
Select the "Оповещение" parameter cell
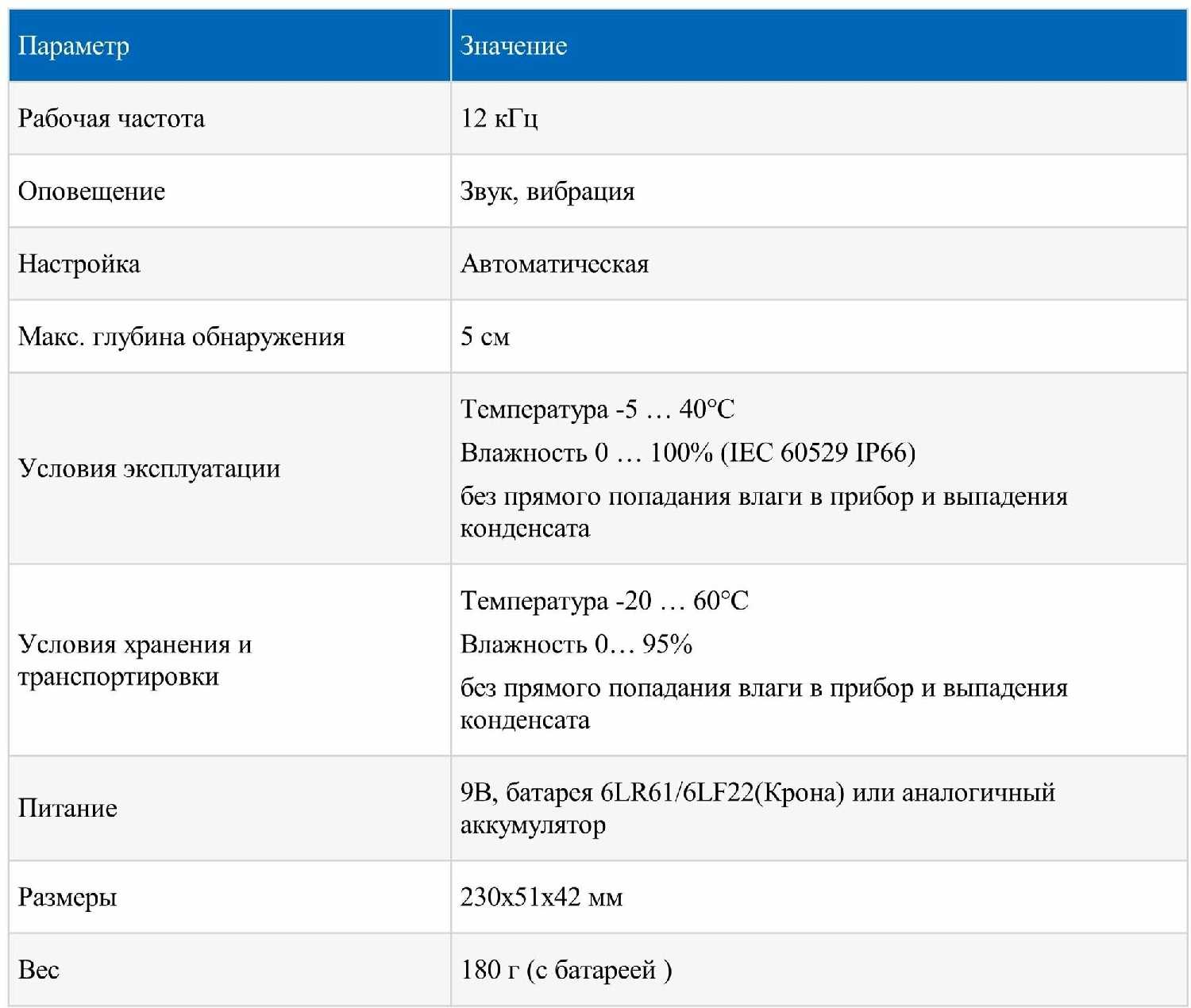tap(91, 191)
